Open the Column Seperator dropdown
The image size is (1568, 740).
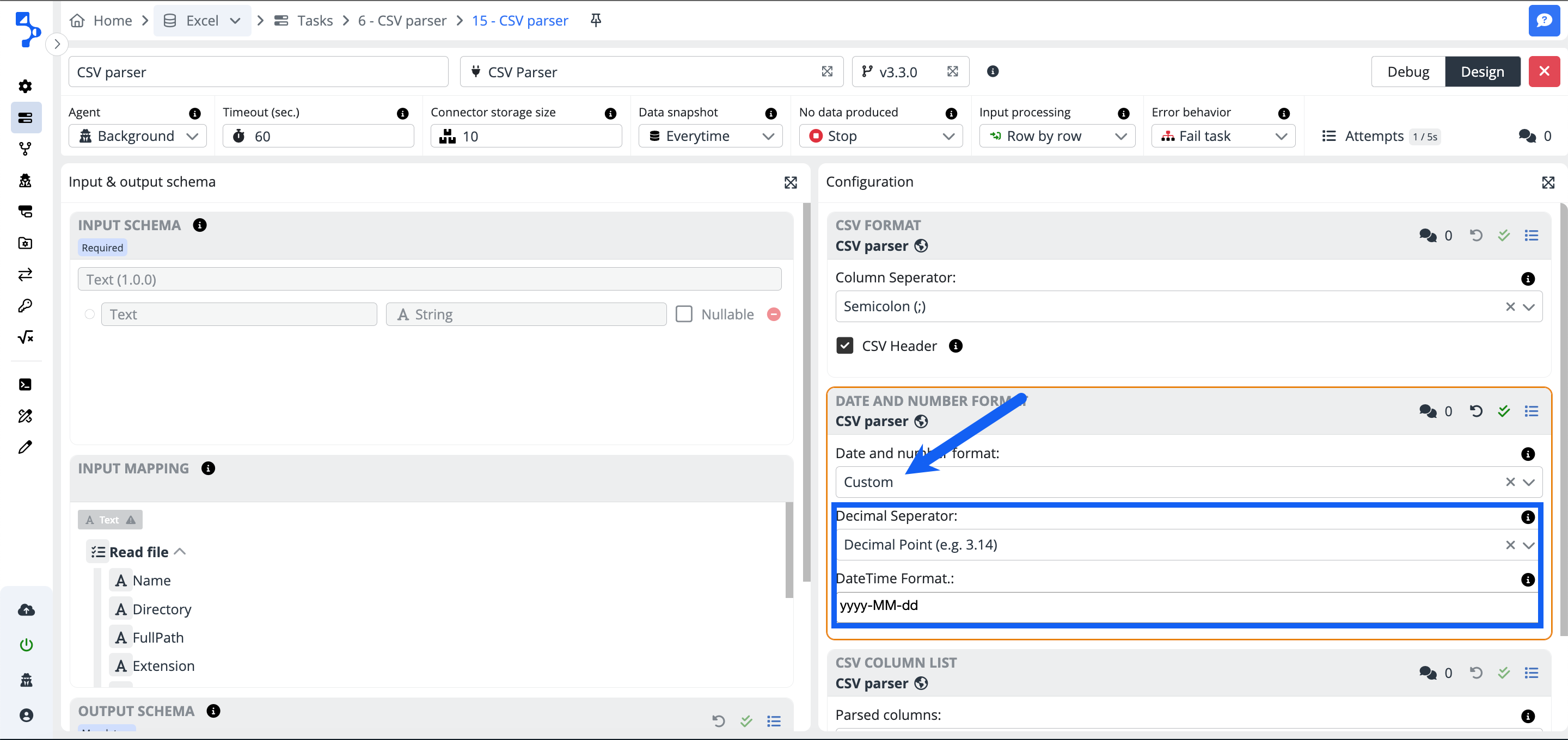[x=1528, y=307]
